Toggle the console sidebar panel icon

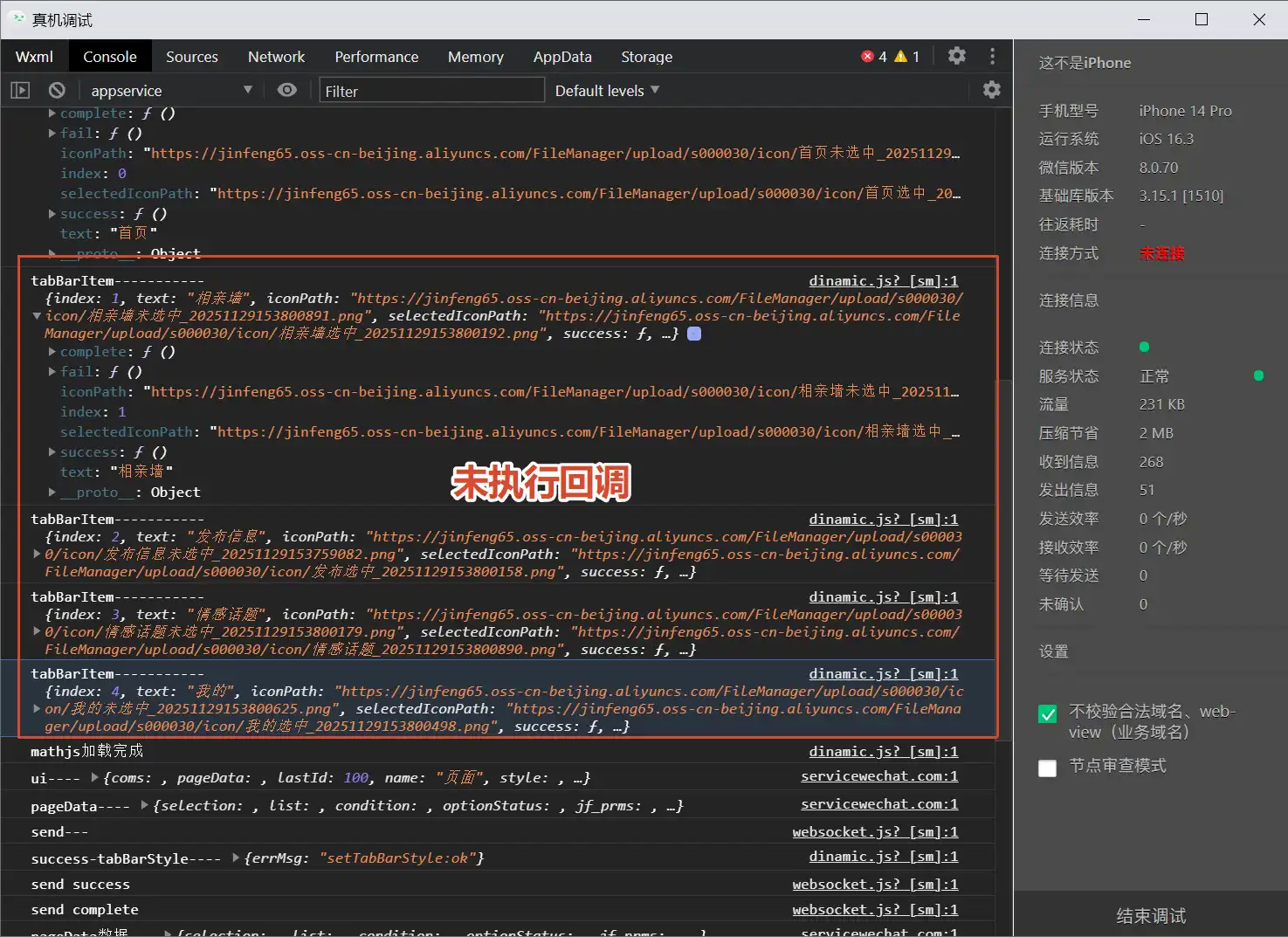point(20,90)
